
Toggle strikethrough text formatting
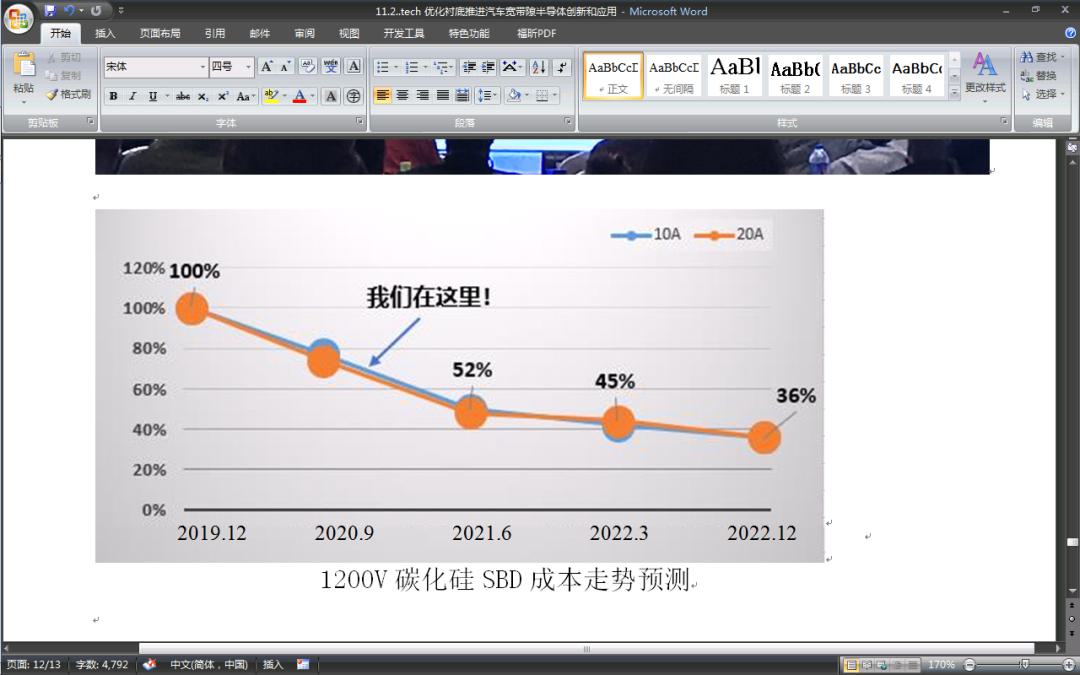[x=182, y=96]
